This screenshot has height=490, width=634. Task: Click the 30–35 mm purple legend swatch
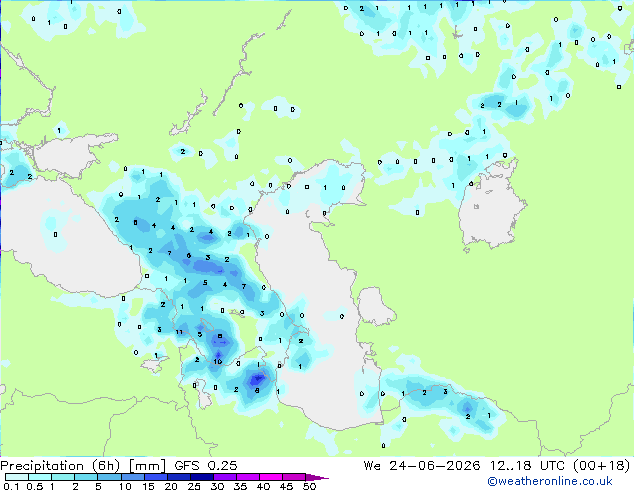224,477
